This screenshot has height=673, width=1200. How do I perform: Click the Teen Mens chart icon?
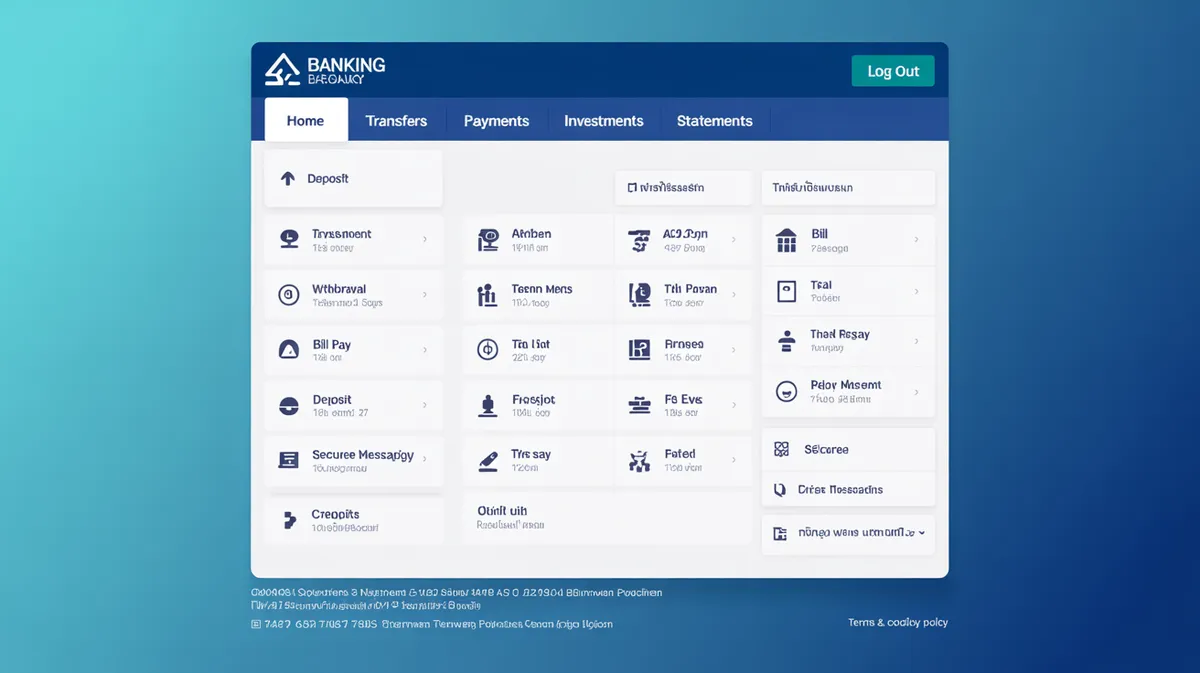[x=487, y=295]
